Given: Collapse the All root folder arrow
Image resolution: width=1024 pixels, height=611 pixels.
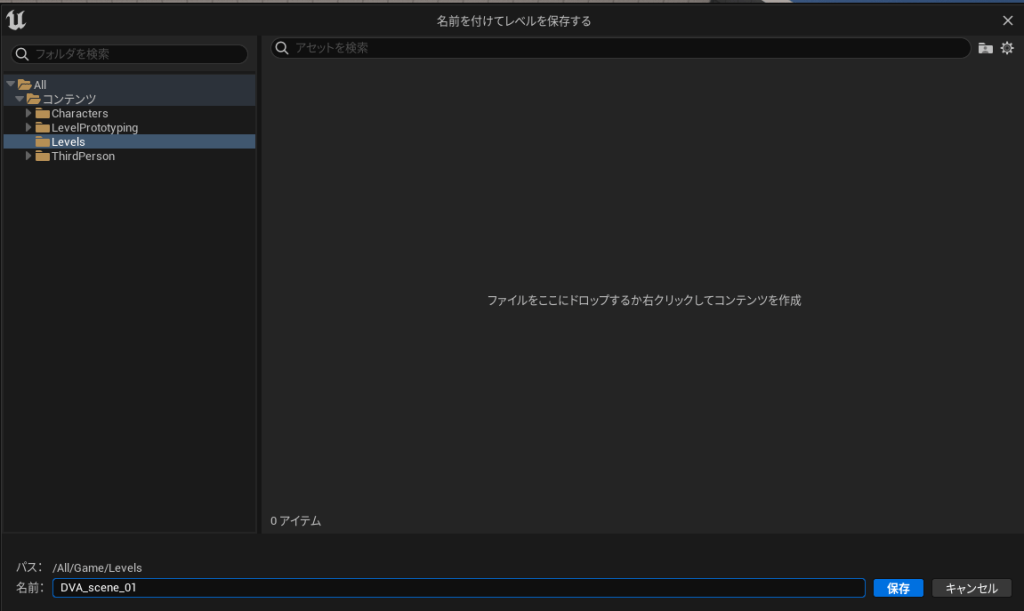Looking at the screenshot, I should 10,85.
